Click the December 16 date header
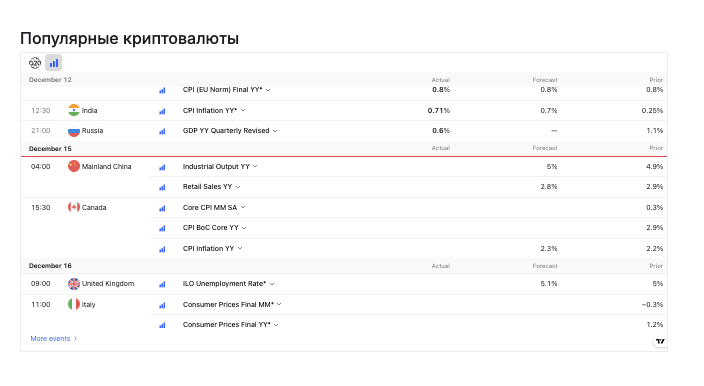This screenshot has height=386, width=704. (x=50, y=266)
